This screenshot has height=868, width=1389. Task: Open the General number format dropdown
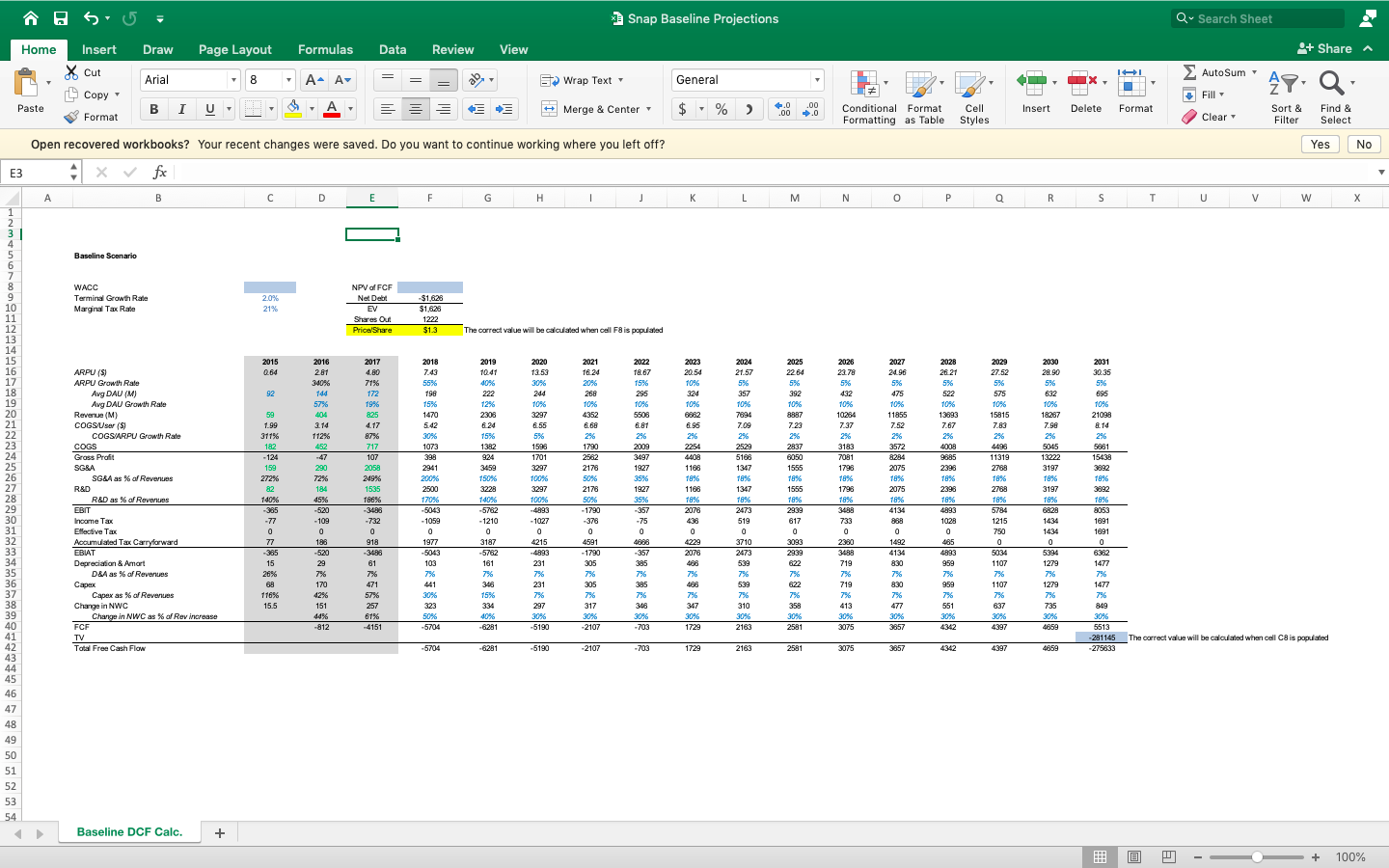[x=817, y=80]
